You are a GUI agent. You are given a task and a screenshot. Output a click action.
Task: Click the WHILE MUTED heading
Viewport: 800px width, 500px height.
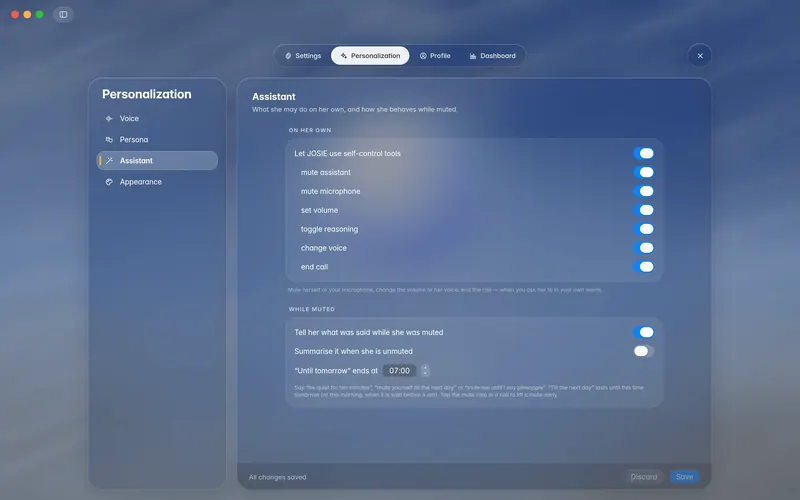point(312,309)
